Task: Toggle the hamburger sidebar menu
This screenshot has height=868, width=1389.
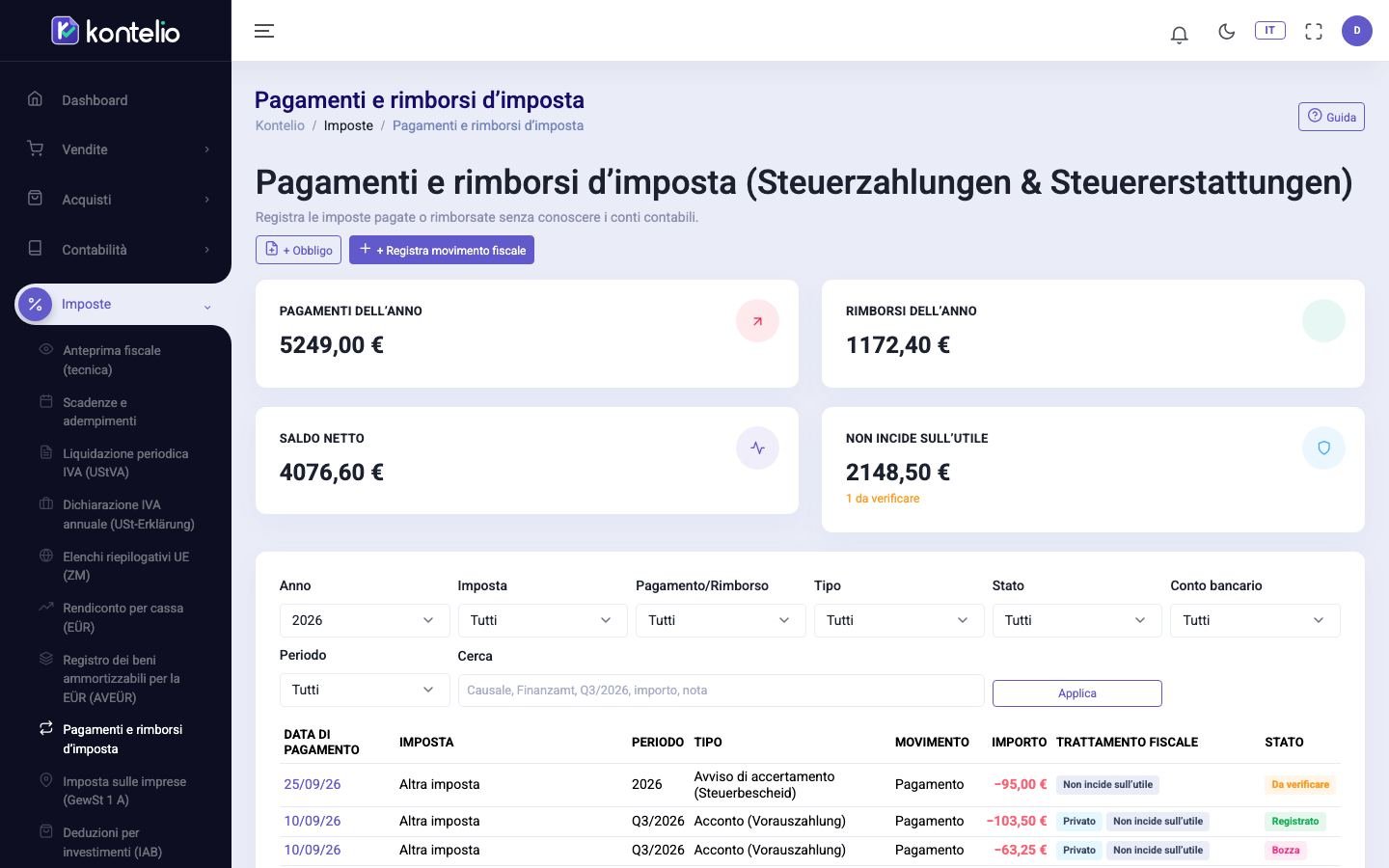Action: point(264,31)
